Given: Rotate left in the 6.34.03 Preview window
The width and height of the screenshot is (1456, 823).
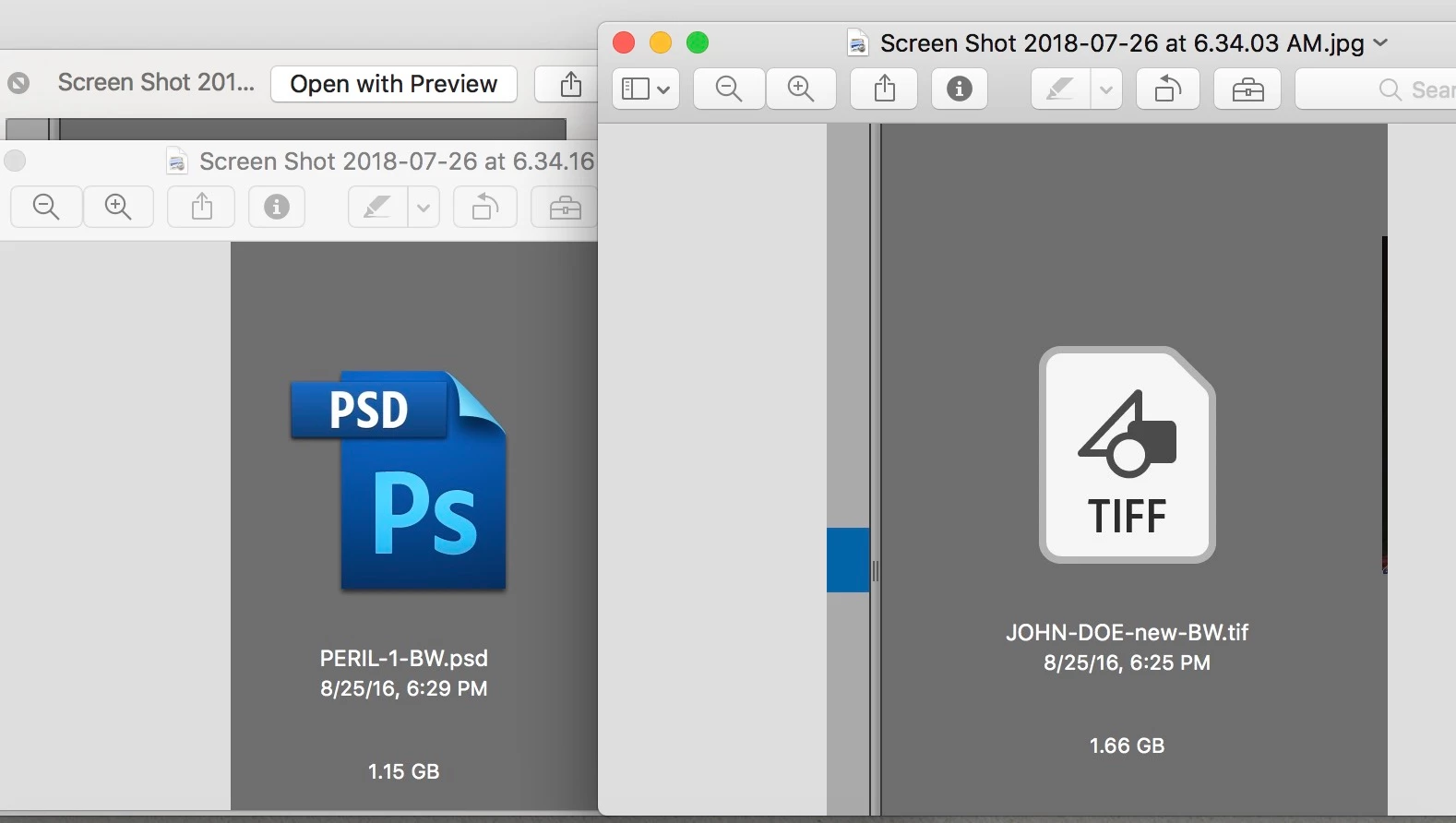Looking at the screenshot, I should tap(1168, 89).
